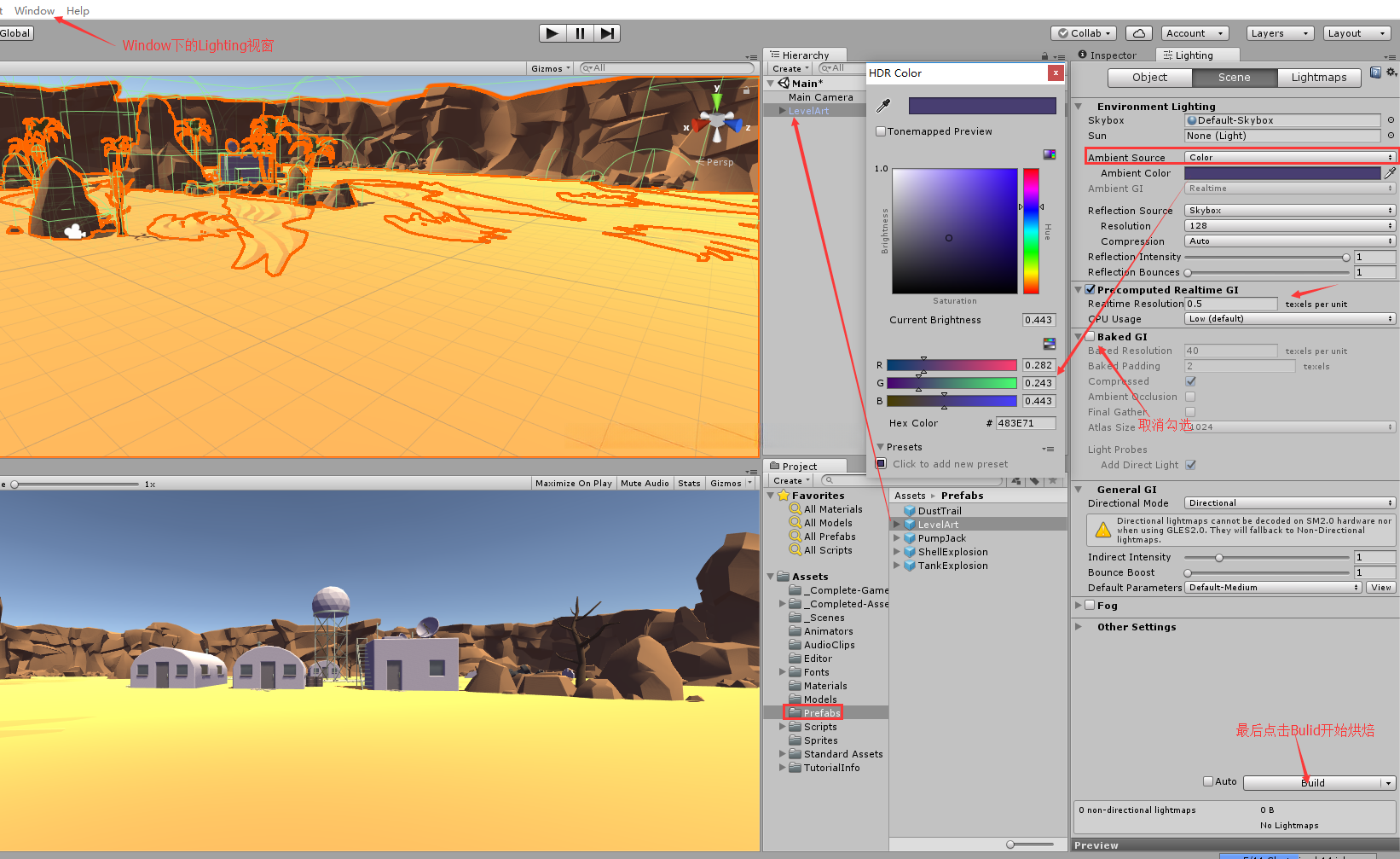This screenshot has width=1400, height=859.
Task: Enable the Tonemapped Preview checkbox
Action: point(882,131)
